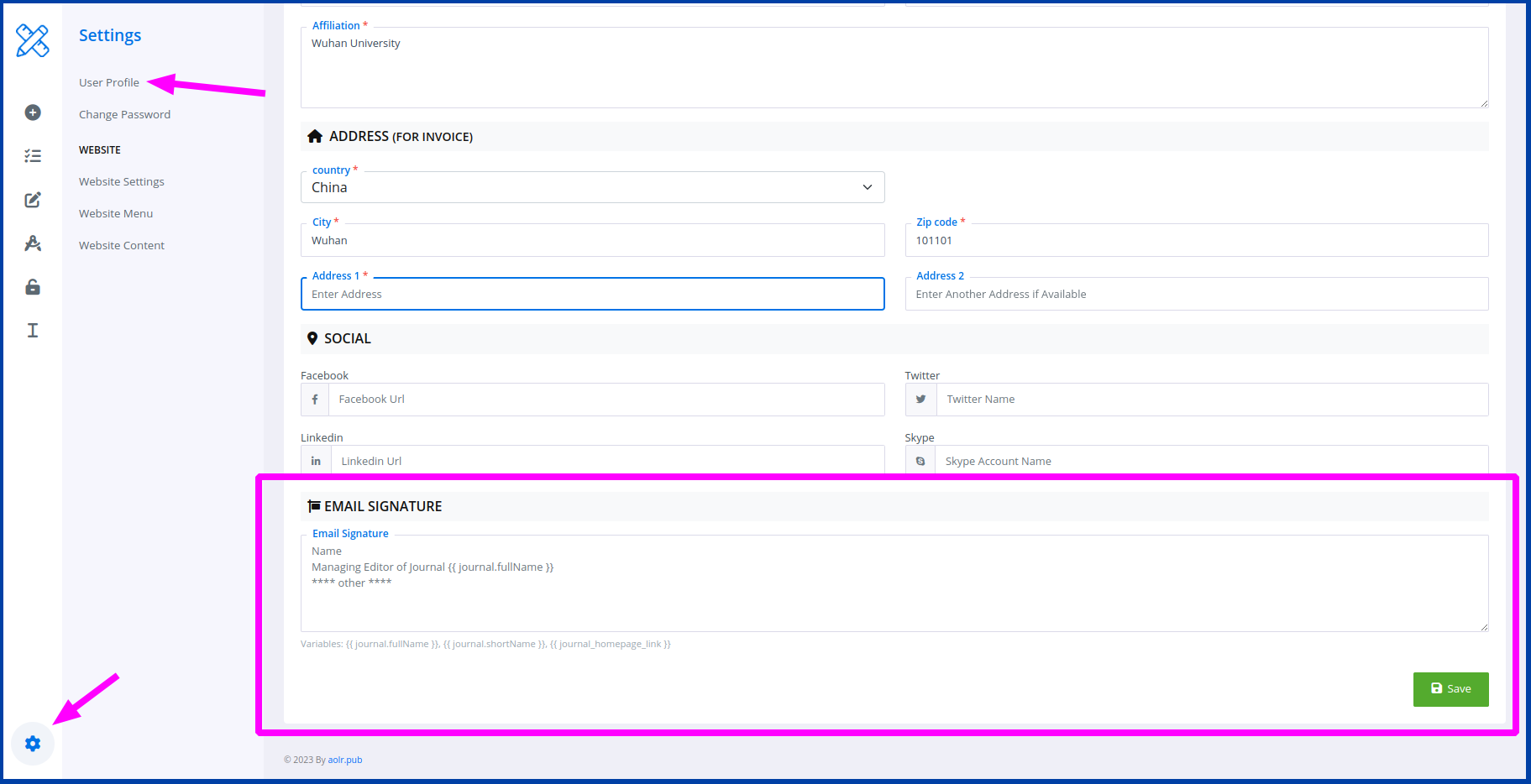Screen dimensions: 1531x784
Task: Open Website Content menu item
Action: (122, 245)
